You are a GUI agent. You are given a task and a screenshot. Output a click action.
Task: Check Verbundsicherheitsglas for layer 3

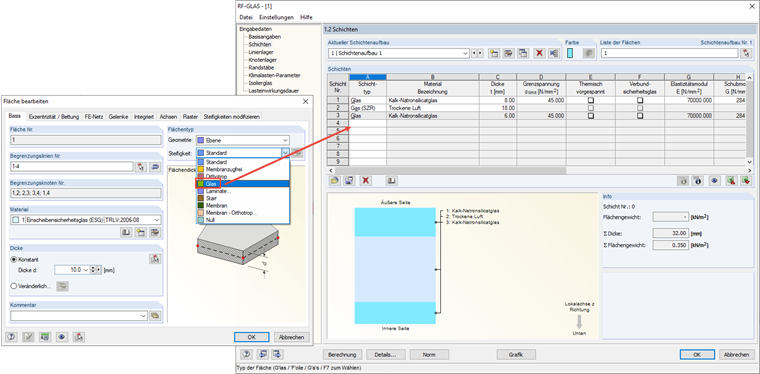640,116
